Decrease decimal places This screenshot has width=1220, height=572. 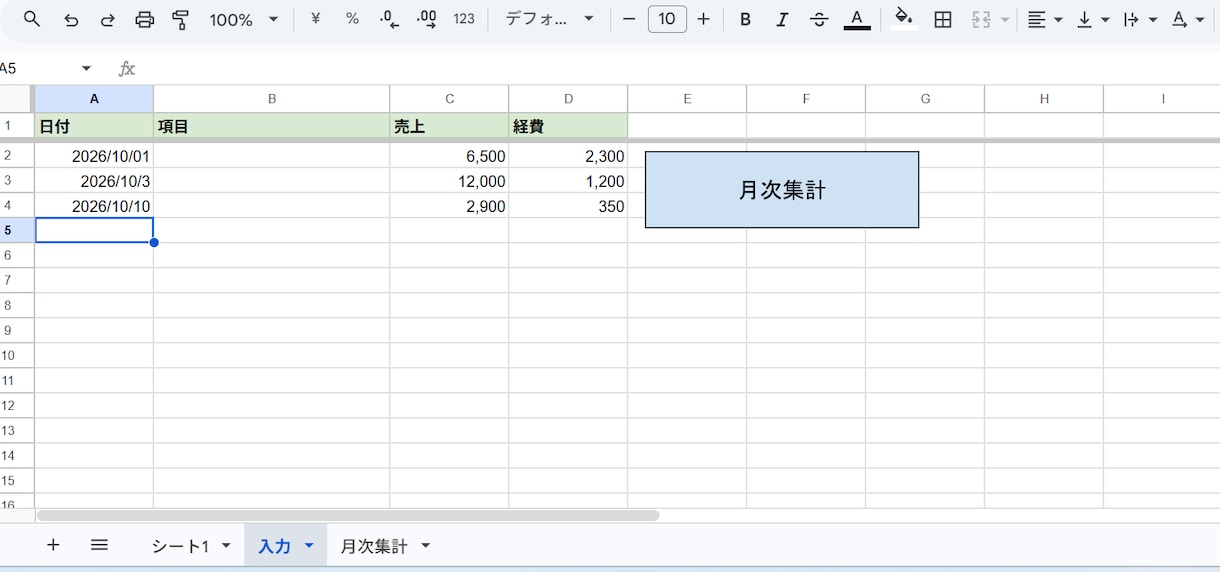tap(390, 19)
